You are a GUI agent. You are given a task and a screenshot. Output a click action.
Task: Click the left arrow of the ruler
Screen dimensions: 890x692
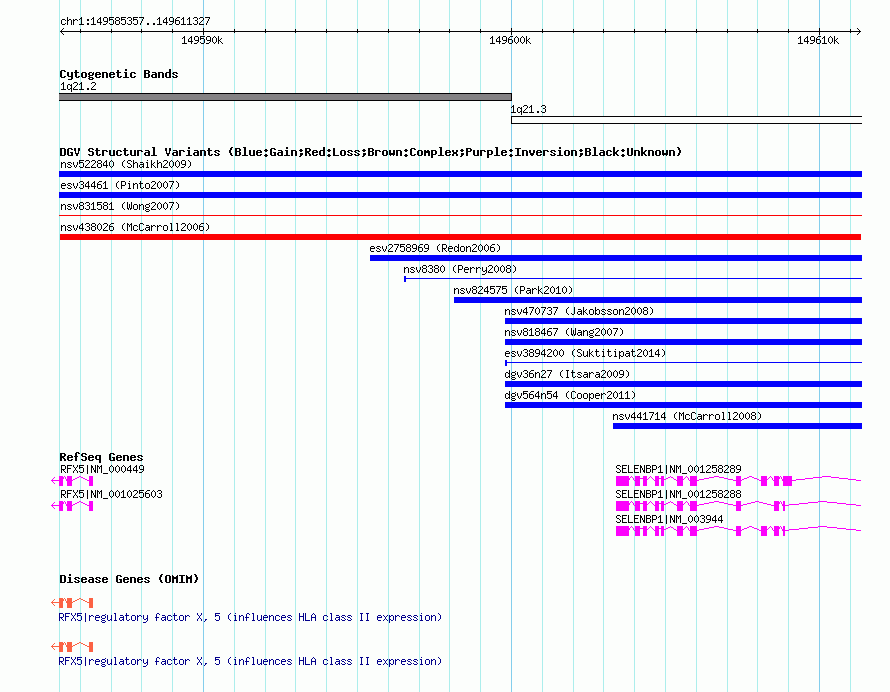click(x=62, y=32)
